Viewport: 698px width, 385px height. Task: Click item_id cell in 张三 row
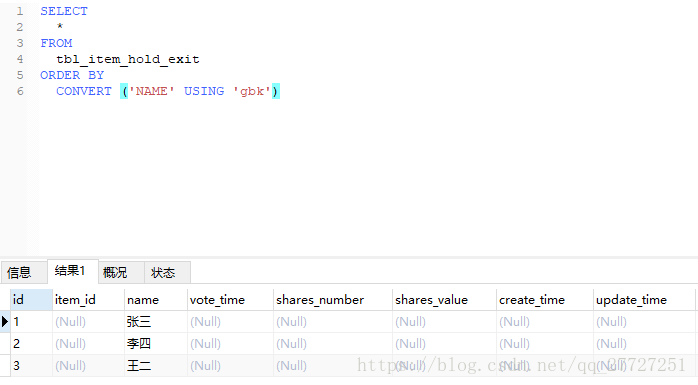89,321
